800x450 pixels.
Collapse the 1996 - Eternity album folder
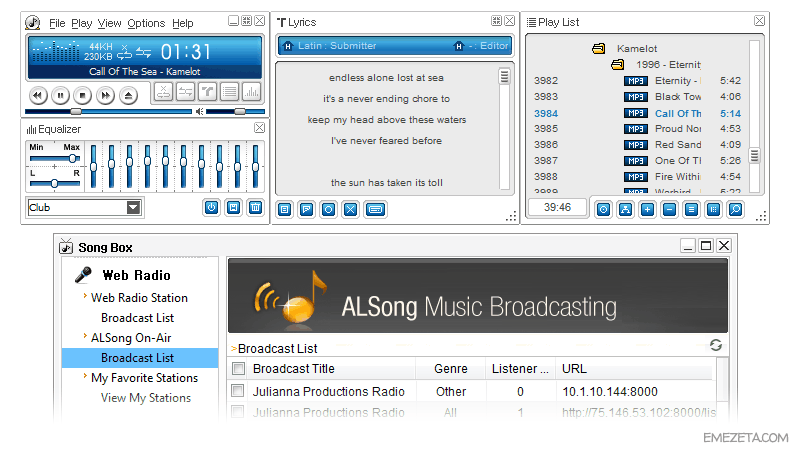618,65
